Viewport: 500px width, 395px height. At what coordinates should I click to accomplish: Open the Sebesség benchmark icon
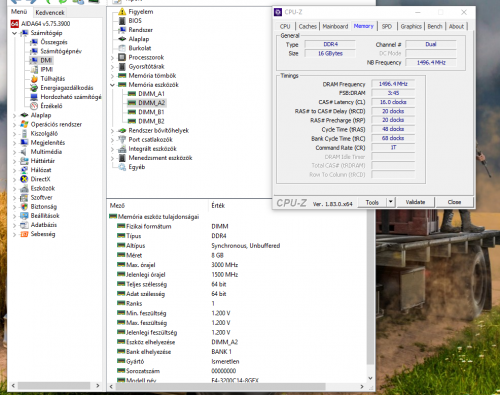point(24,234)
